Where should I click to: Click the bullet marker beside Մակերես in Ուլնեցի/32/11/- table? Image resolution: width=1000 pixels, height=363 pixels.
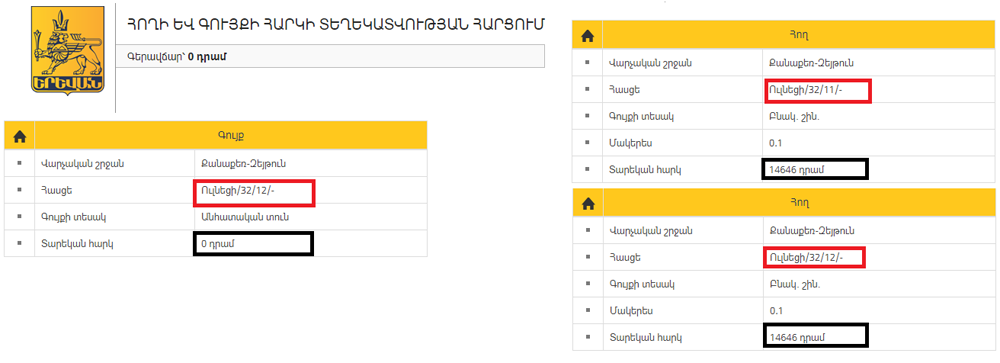click(x=587, y=143)
